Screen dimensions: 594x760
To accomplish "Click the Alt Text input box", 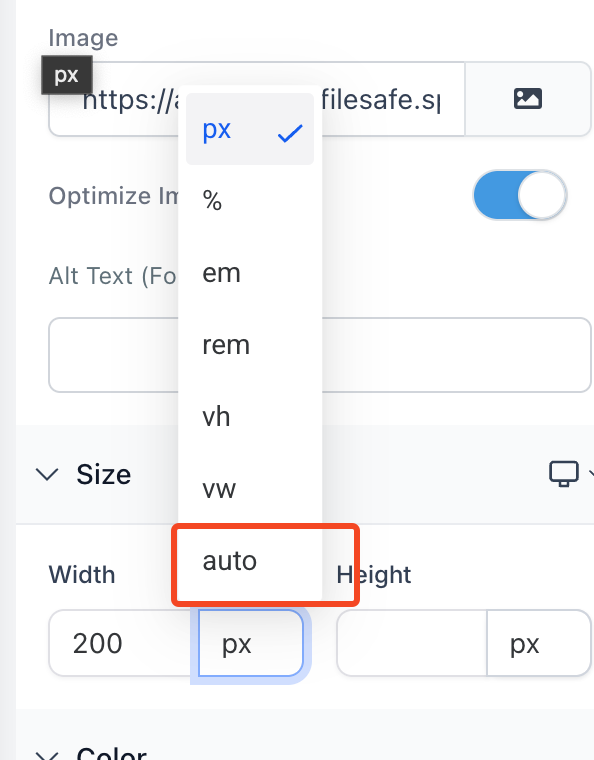I will [x=320, y=355].
